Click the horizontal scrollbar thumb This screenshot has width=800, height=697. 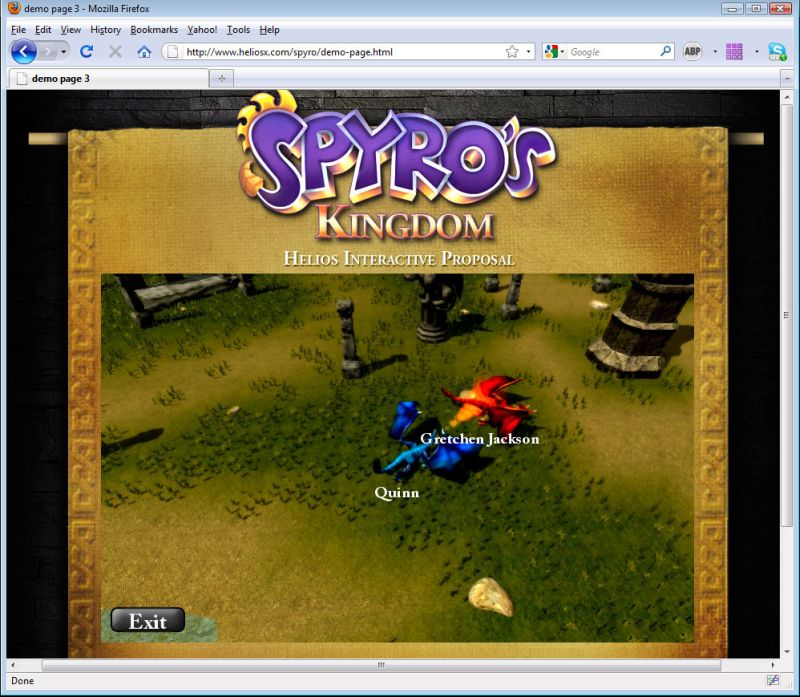(381, 665)
